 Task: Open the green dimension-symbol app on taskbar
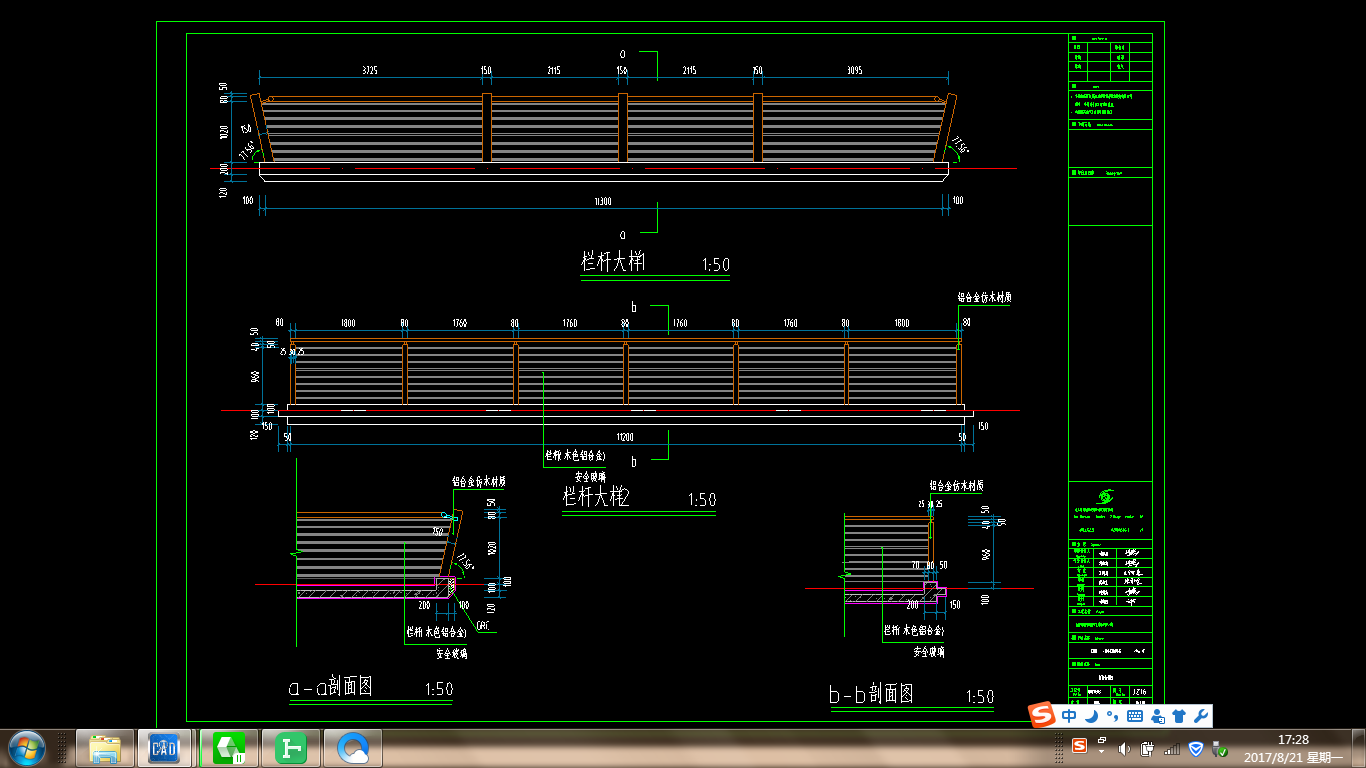291,748
